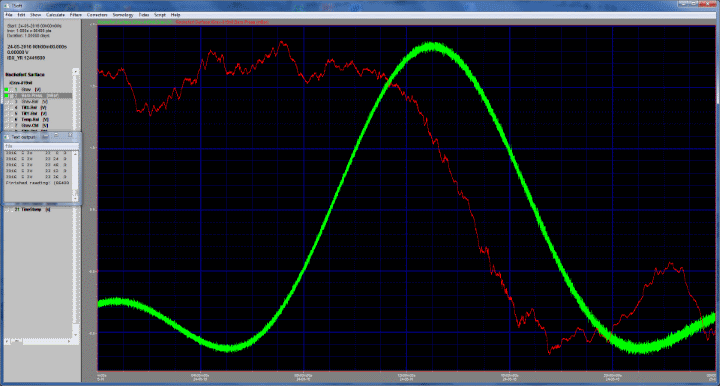Open the Filters menu
This screenshot has height=386, width=720.
pyautogui.click(x=75, y=15)
